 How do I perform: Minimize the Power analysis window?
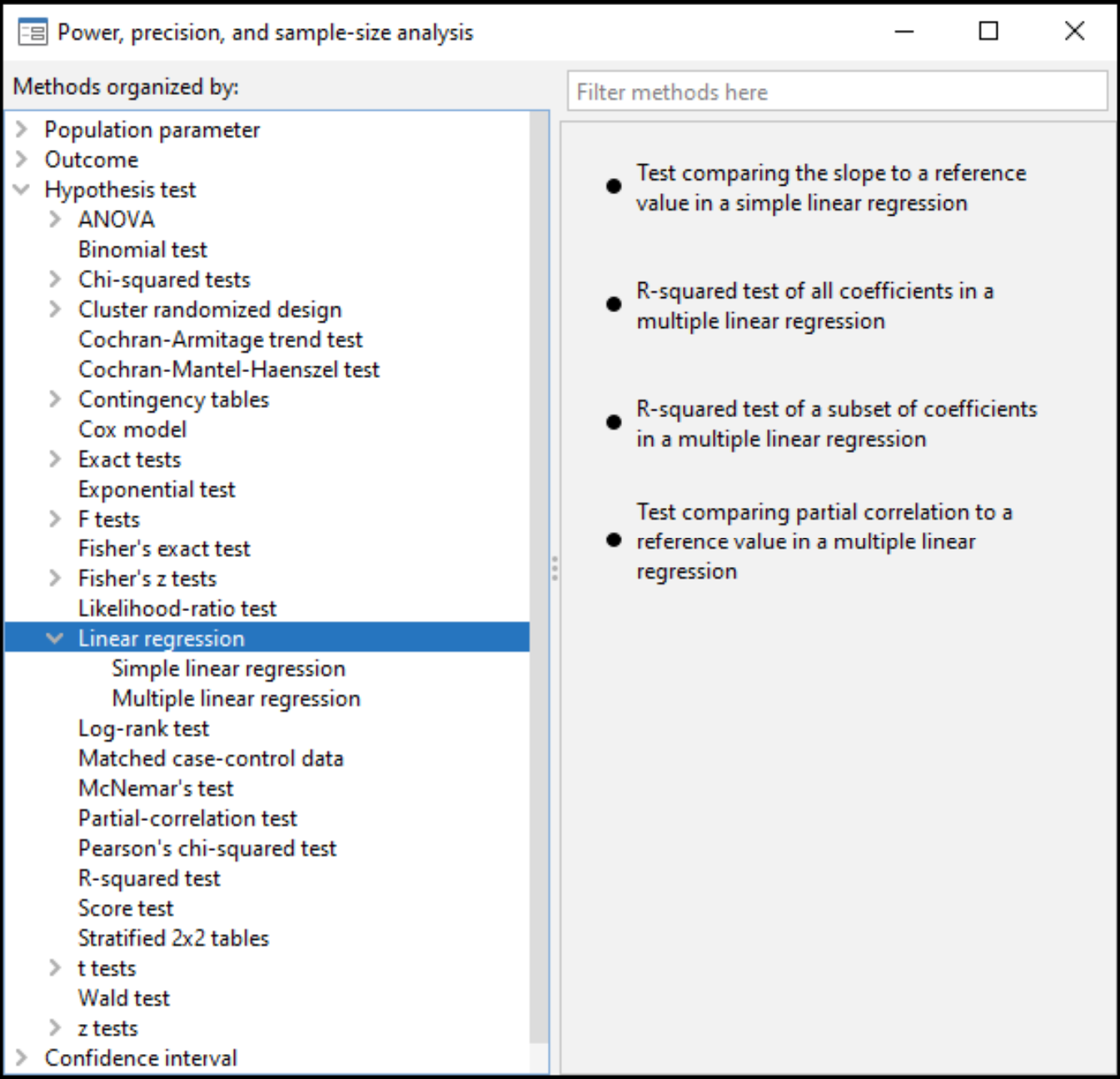pyautogui.click(x=904, y=32)
